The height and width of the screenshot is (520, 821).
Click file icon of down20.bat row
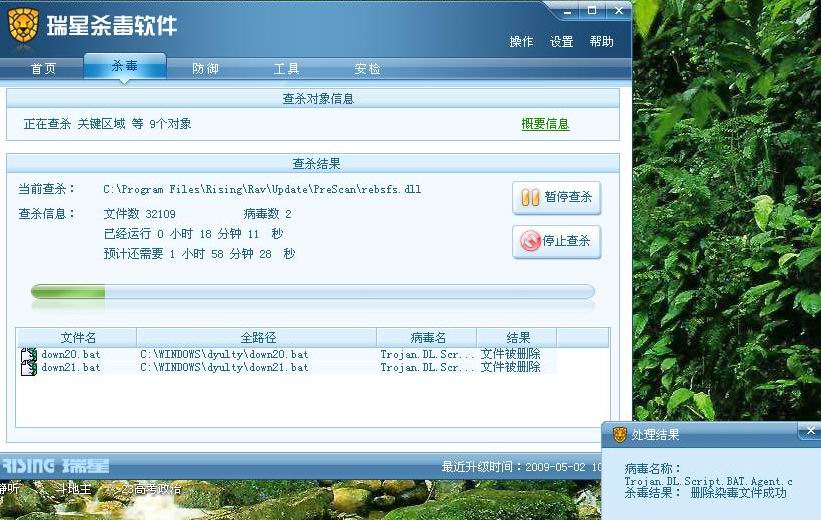28,355
